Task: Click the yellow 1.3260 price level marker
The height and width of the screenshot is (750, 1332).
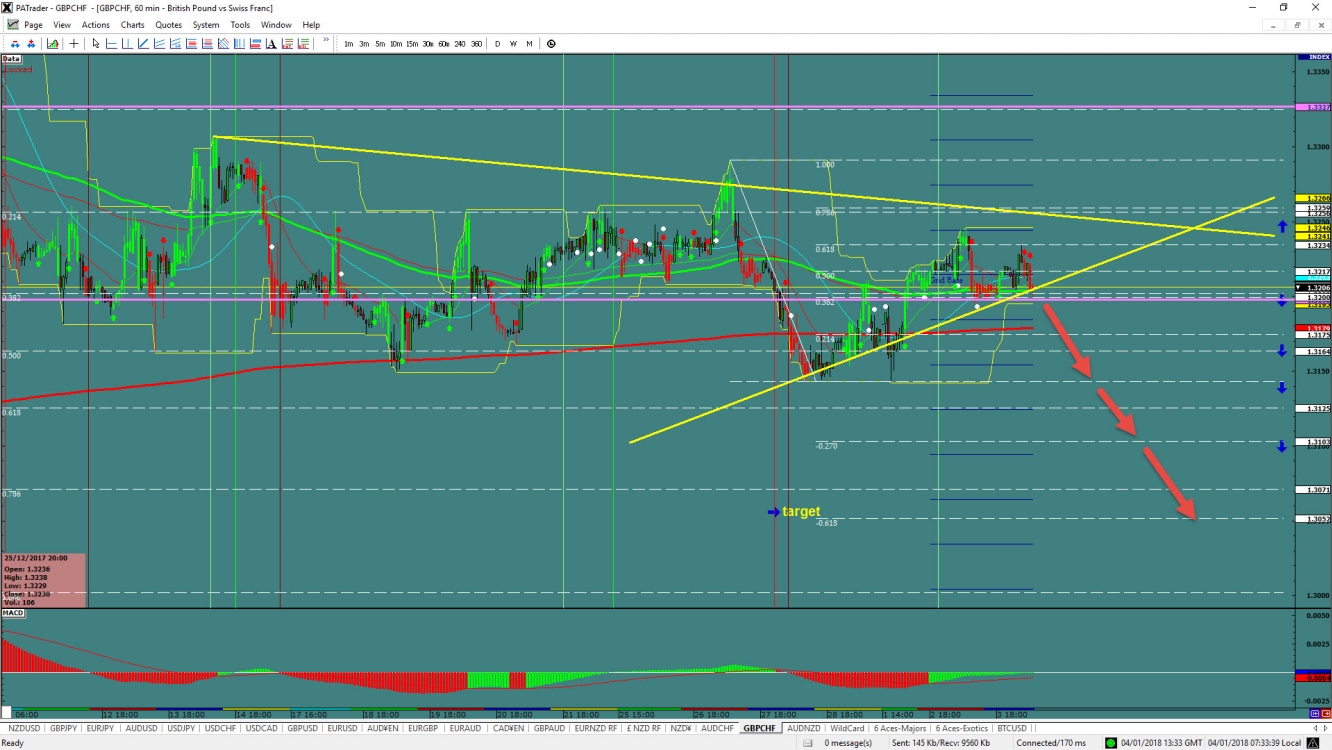Action: pyautogui.click(x=1312, y=198)
